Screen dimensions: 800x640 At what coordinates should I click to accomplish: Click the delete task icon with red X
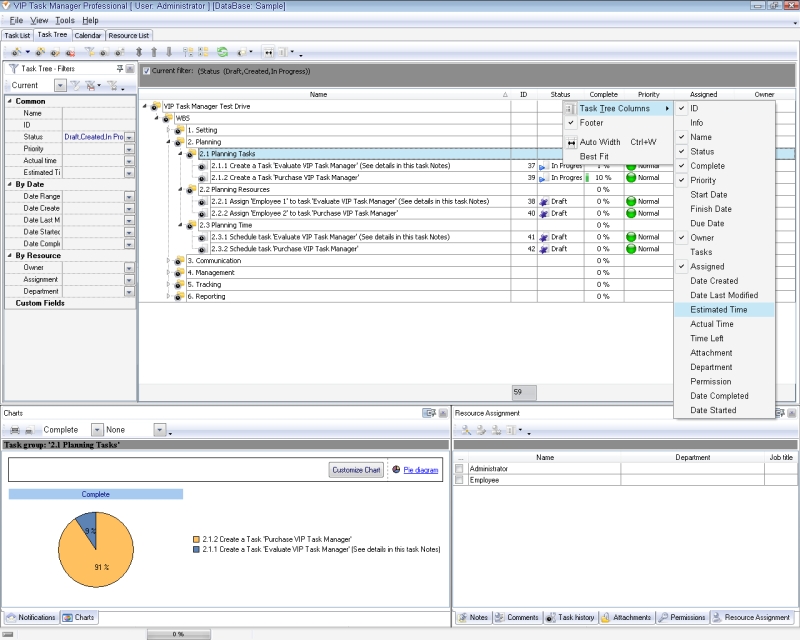[70, 52]
